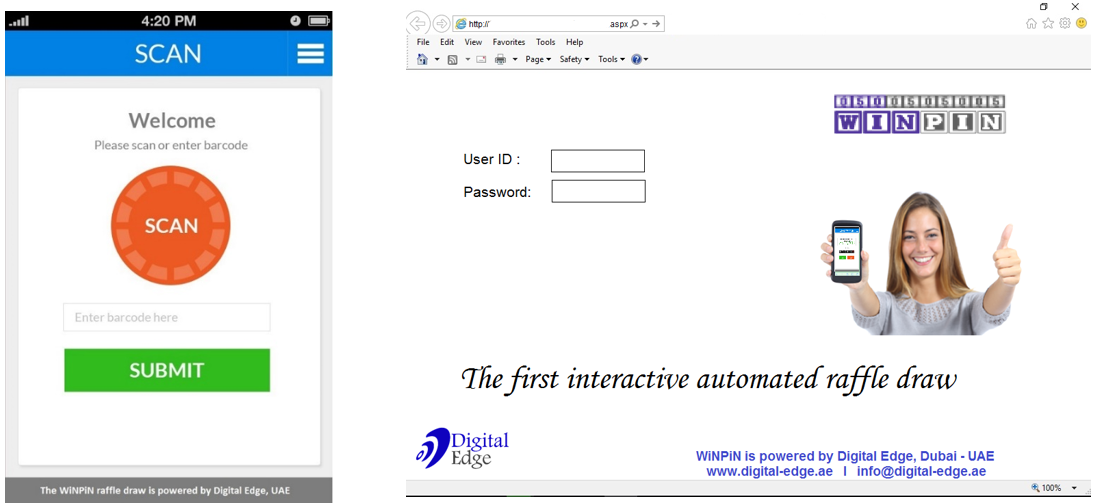Open the Favorites menu
This screenshot has width=1097, height=504.
tap(509, 42)
